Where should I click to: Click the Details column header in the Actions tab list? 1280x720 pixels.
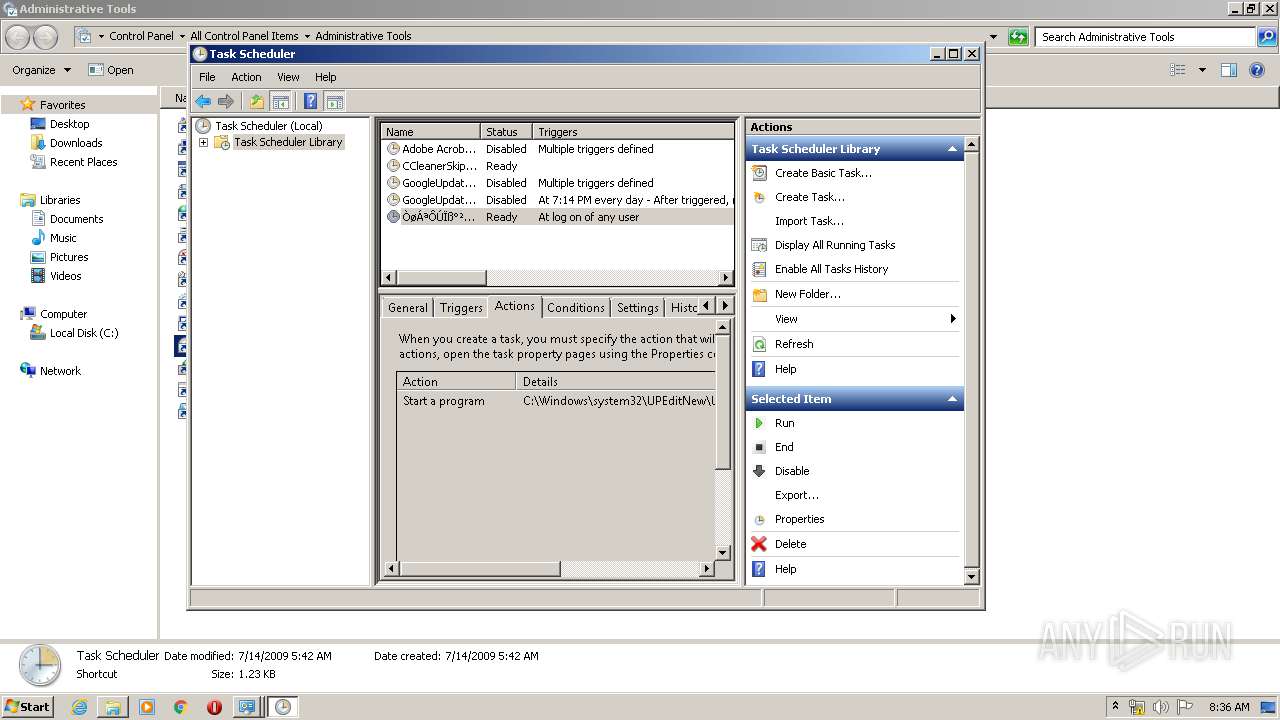pos(616,382)
